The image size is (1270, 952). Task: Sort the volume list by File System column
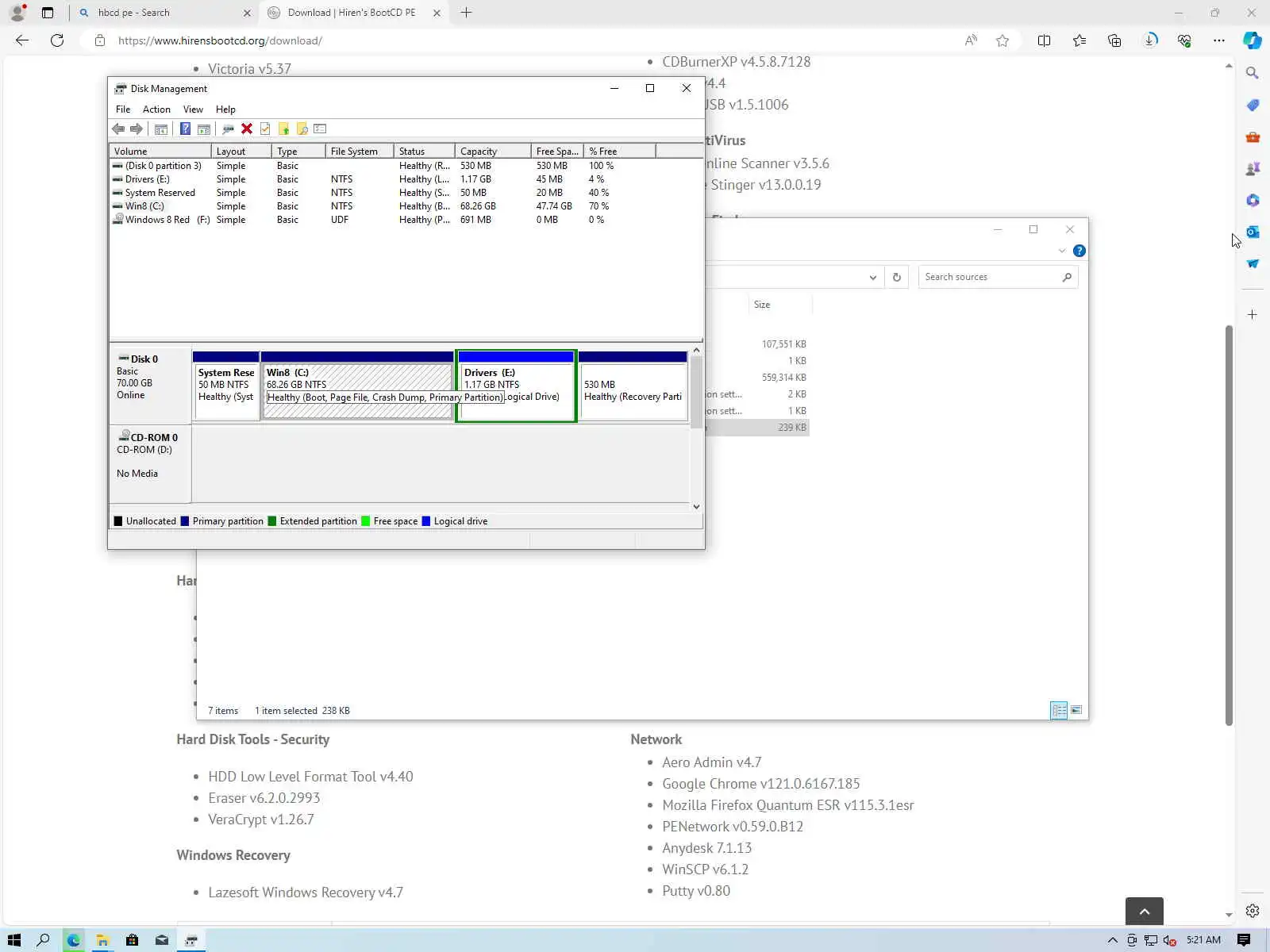pyautogui.click(x=360, y=151)
